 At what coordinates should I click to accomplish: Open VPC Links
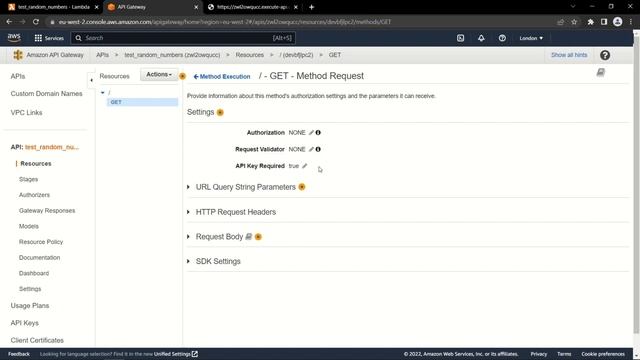[26, 113]
